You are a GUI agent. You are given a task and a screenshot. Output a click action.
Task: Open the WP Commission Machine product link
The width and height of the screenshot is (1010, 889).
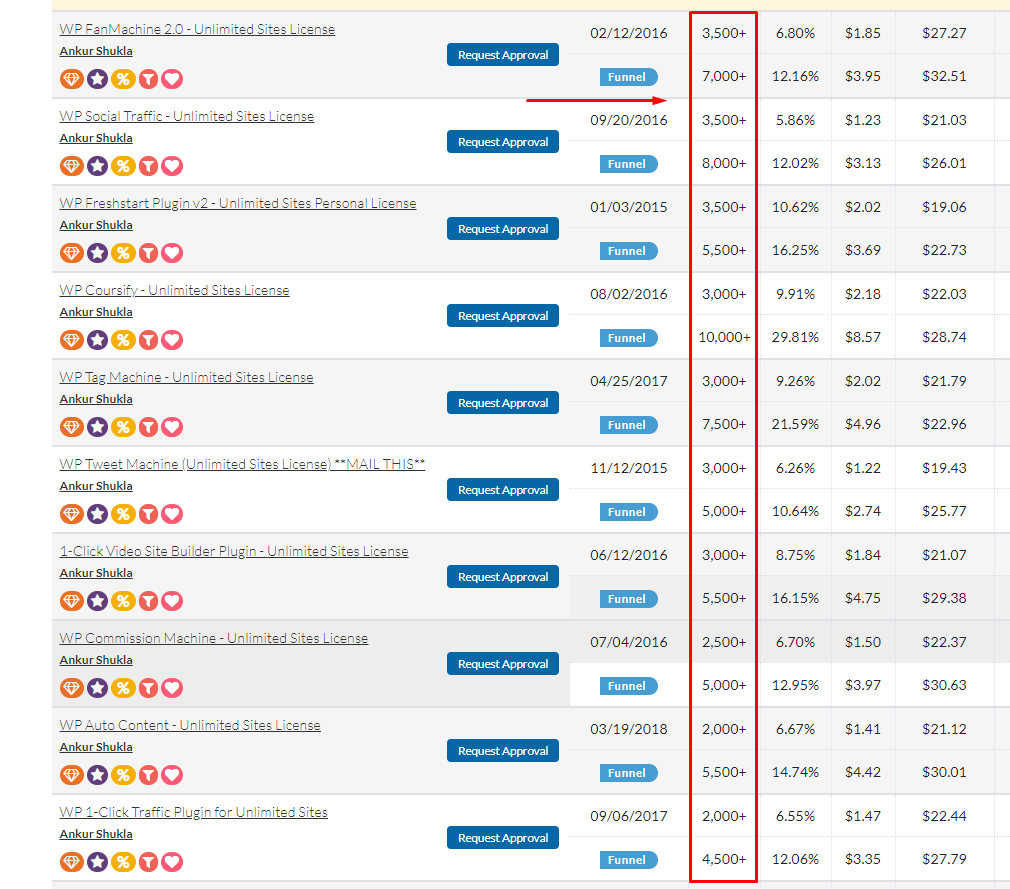point(214,638)
